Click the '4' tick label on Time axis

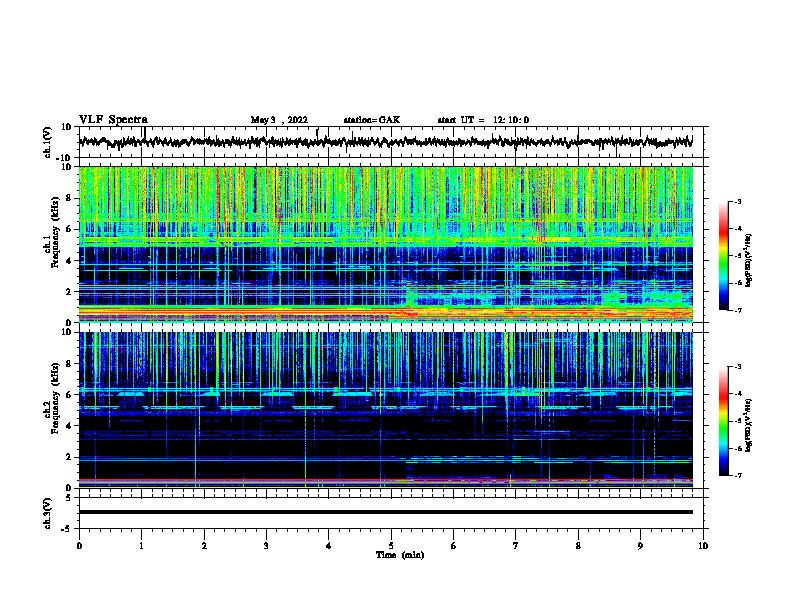[x=329, y=546]
